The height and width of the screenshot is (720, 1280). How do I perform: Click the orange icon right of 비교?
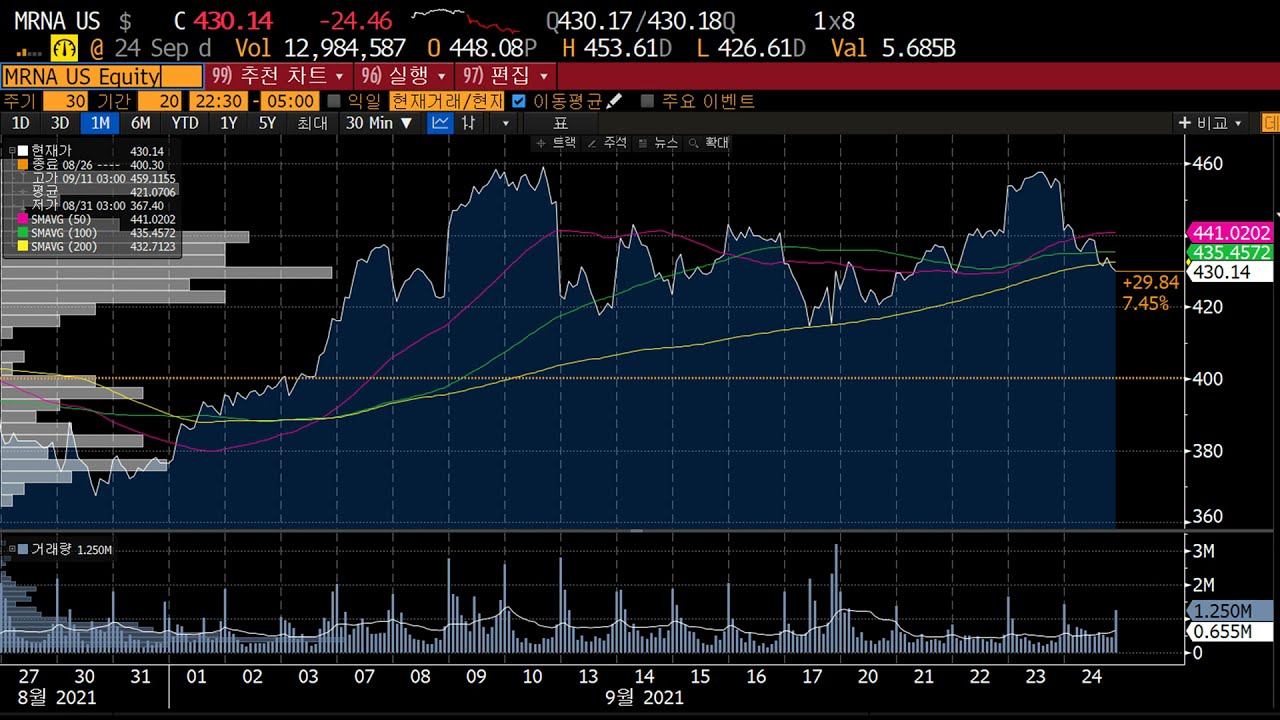[x=1270, y=123]
